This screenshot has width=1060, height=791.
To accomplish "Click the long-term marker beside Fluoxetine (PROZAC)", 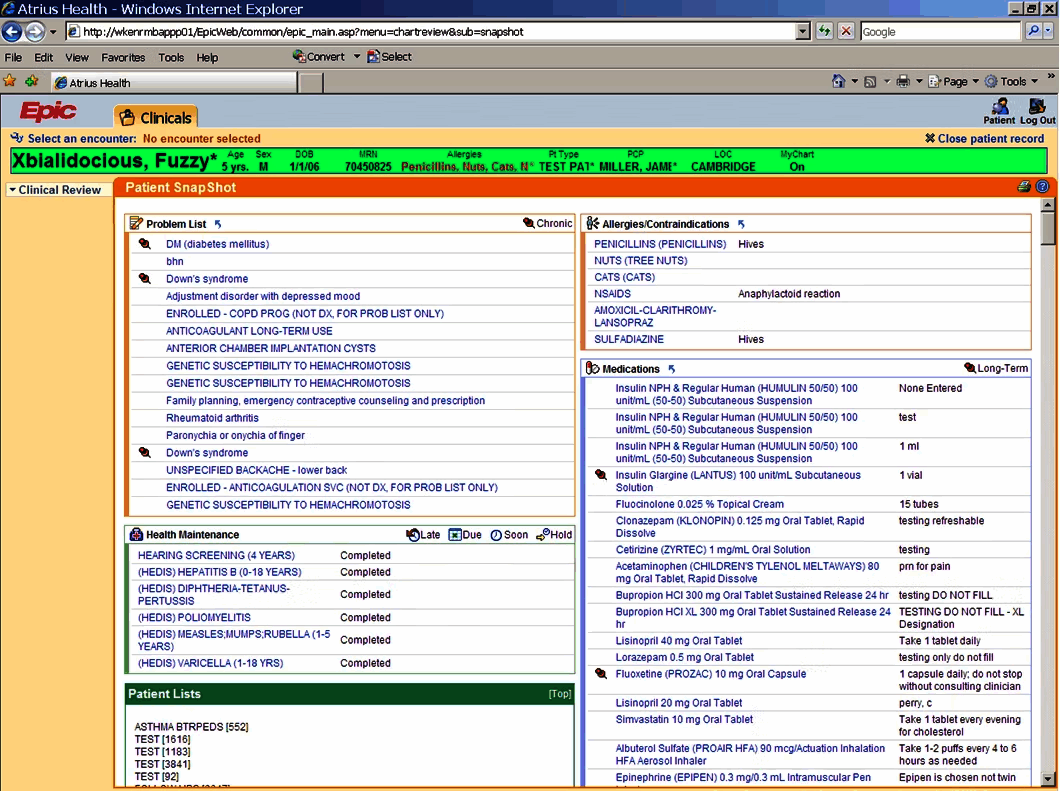I will pos(600,673).
